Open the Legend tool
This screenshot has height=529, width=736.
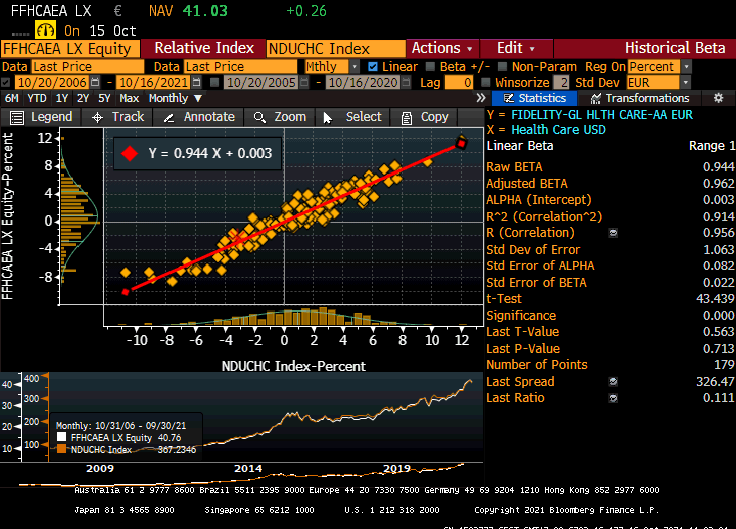coord(41,117)
